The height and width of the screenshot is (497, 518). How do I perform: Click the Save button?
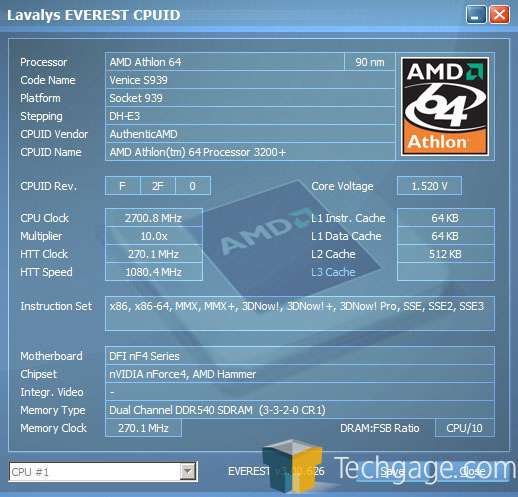[393, 471]
